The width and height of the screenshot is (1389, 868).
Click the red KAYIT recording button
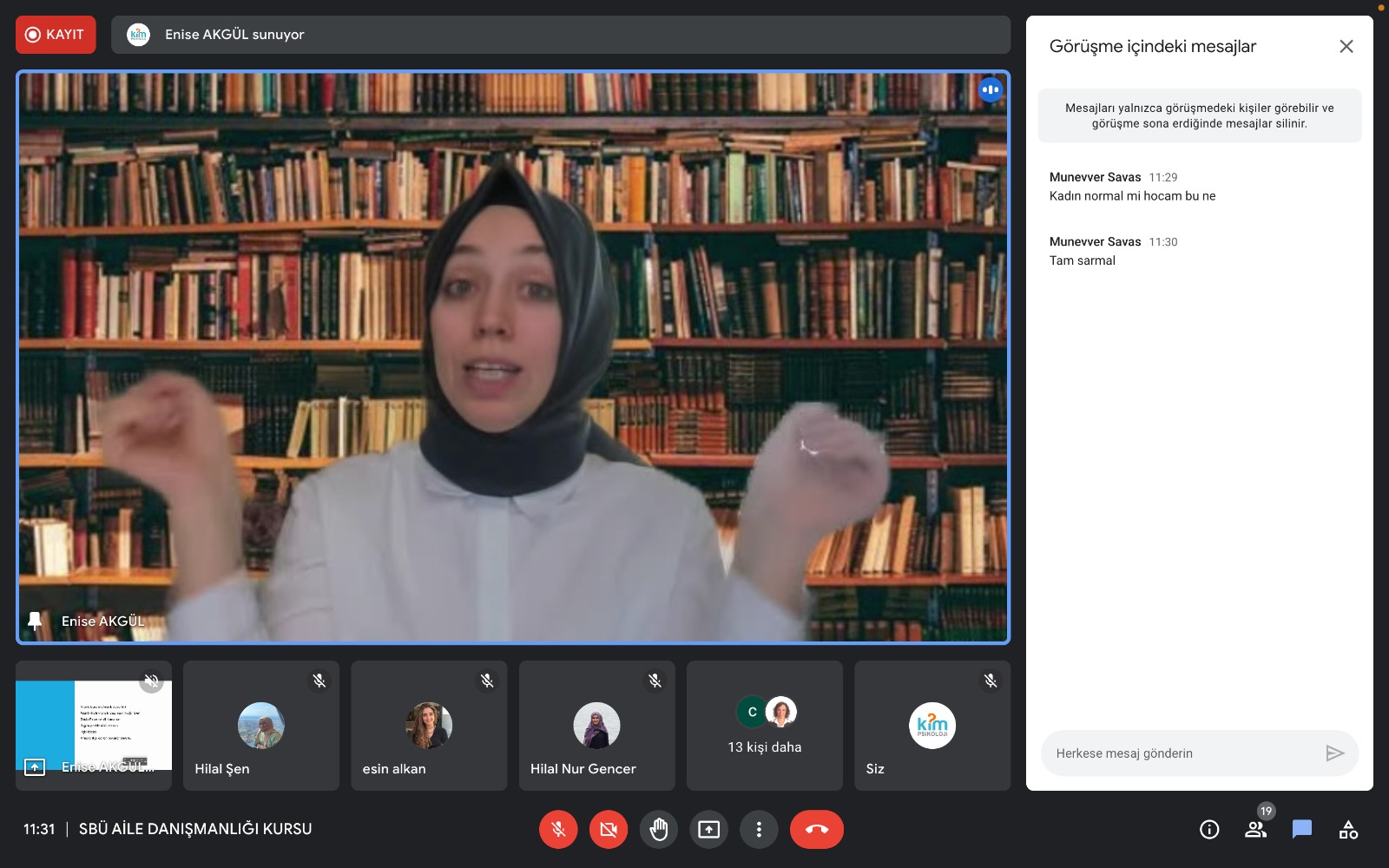(56, 35)
